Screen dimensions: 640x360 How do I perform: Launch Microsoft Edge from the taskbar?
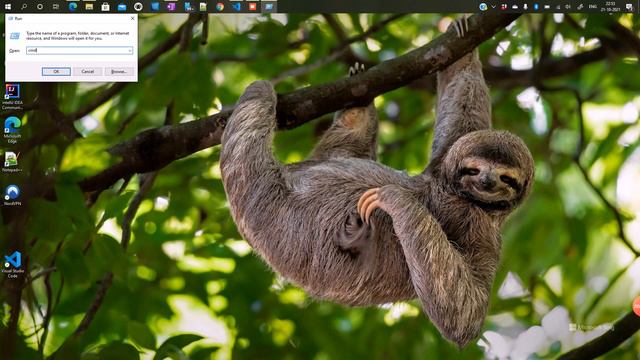coord(73,7)
